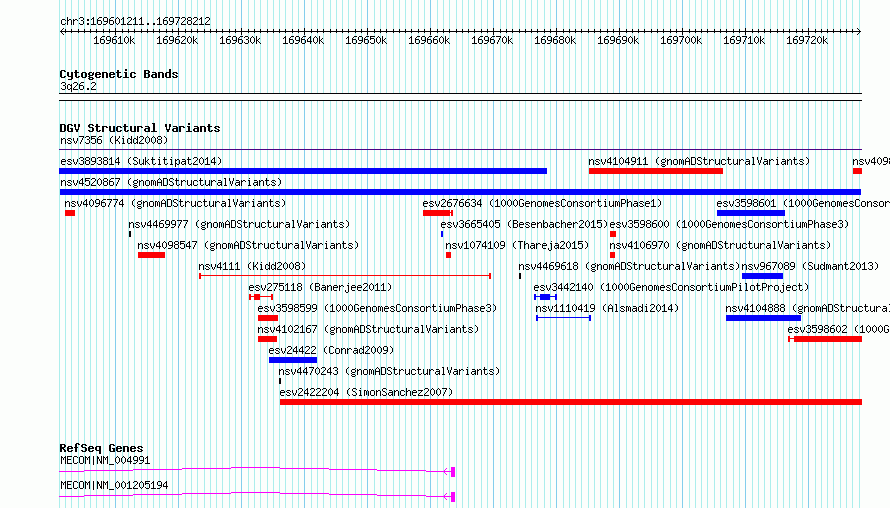
Task: Select the red bar under nsv4096774
Action: (x=70, y=213)
